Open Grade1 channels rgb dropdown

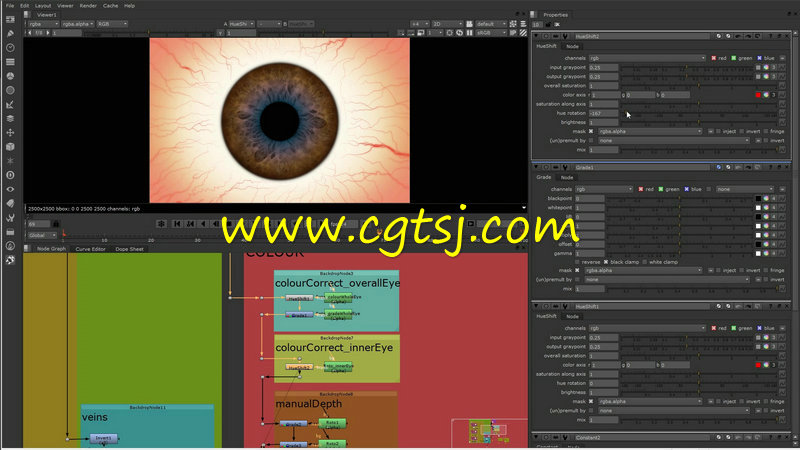pyautogui.click(x=604, y=189)
